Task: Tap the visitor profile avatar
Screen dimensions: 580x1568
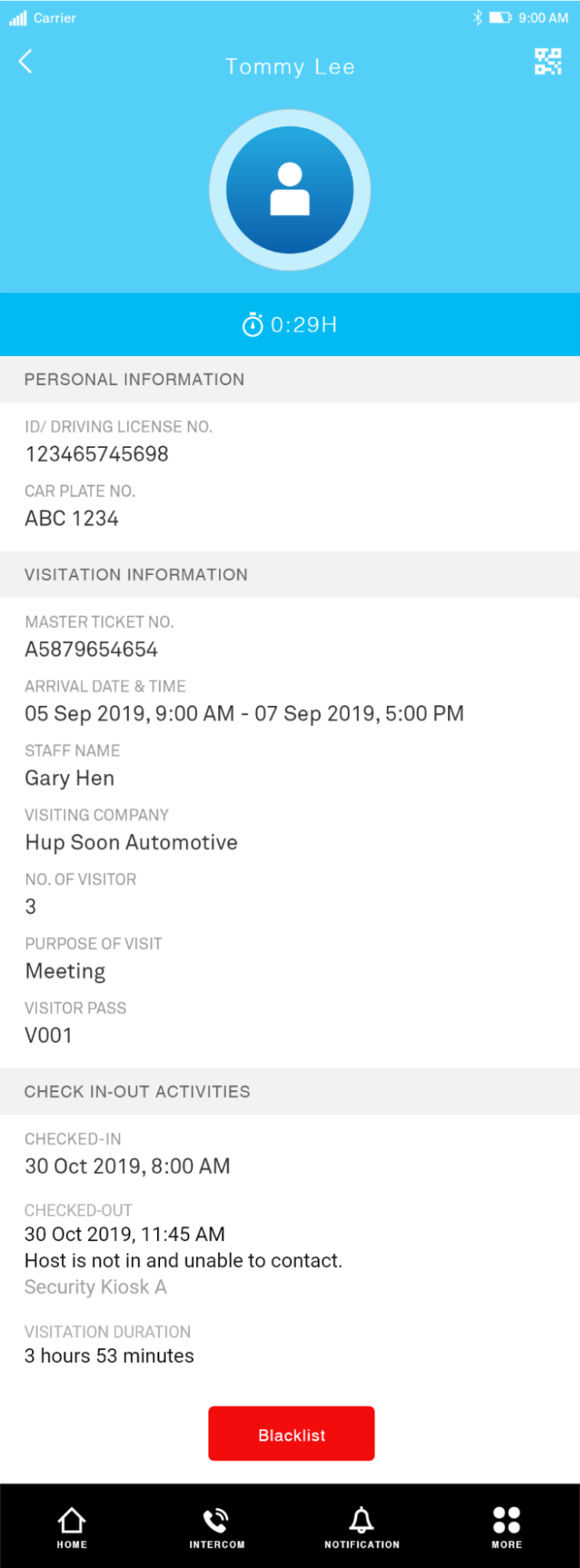Action: coord(290,191)
